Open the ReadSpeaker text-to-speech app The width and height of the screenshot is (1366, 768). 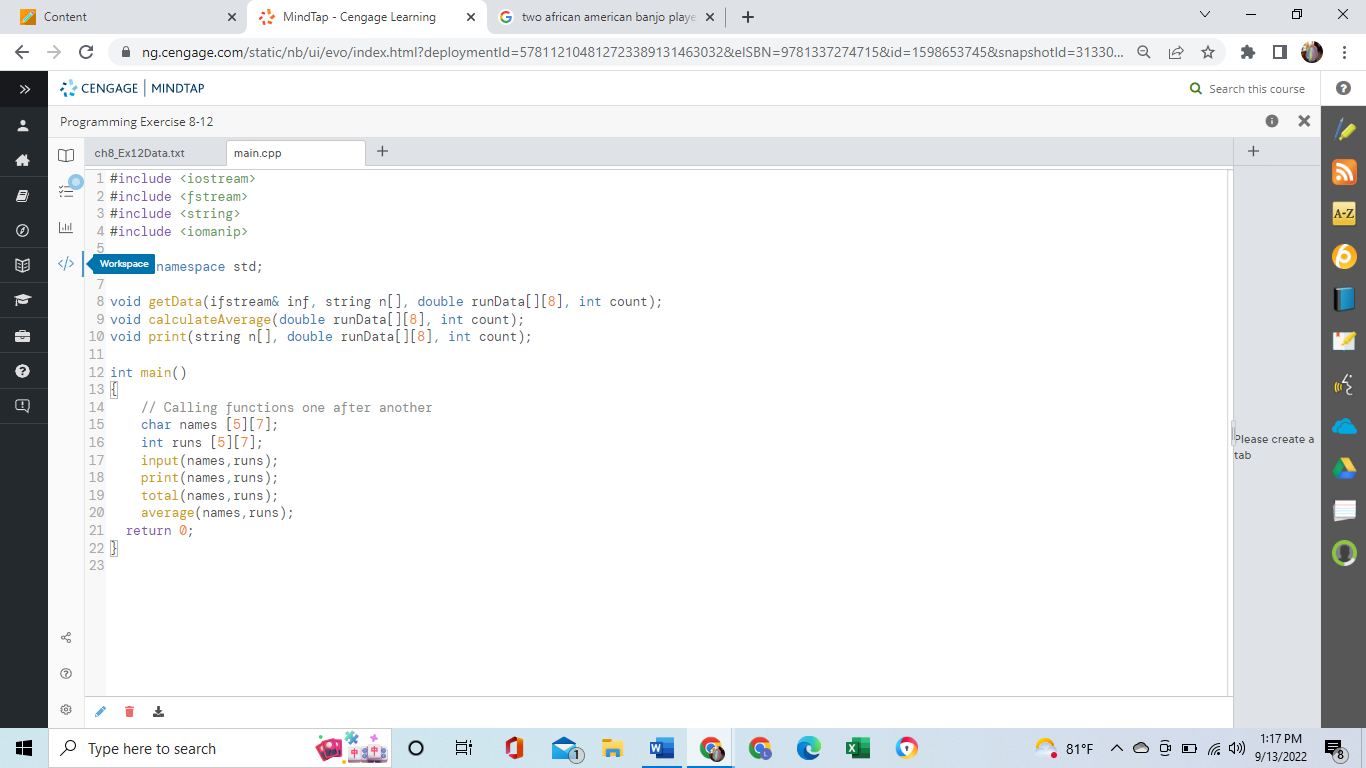point(1344,384)
